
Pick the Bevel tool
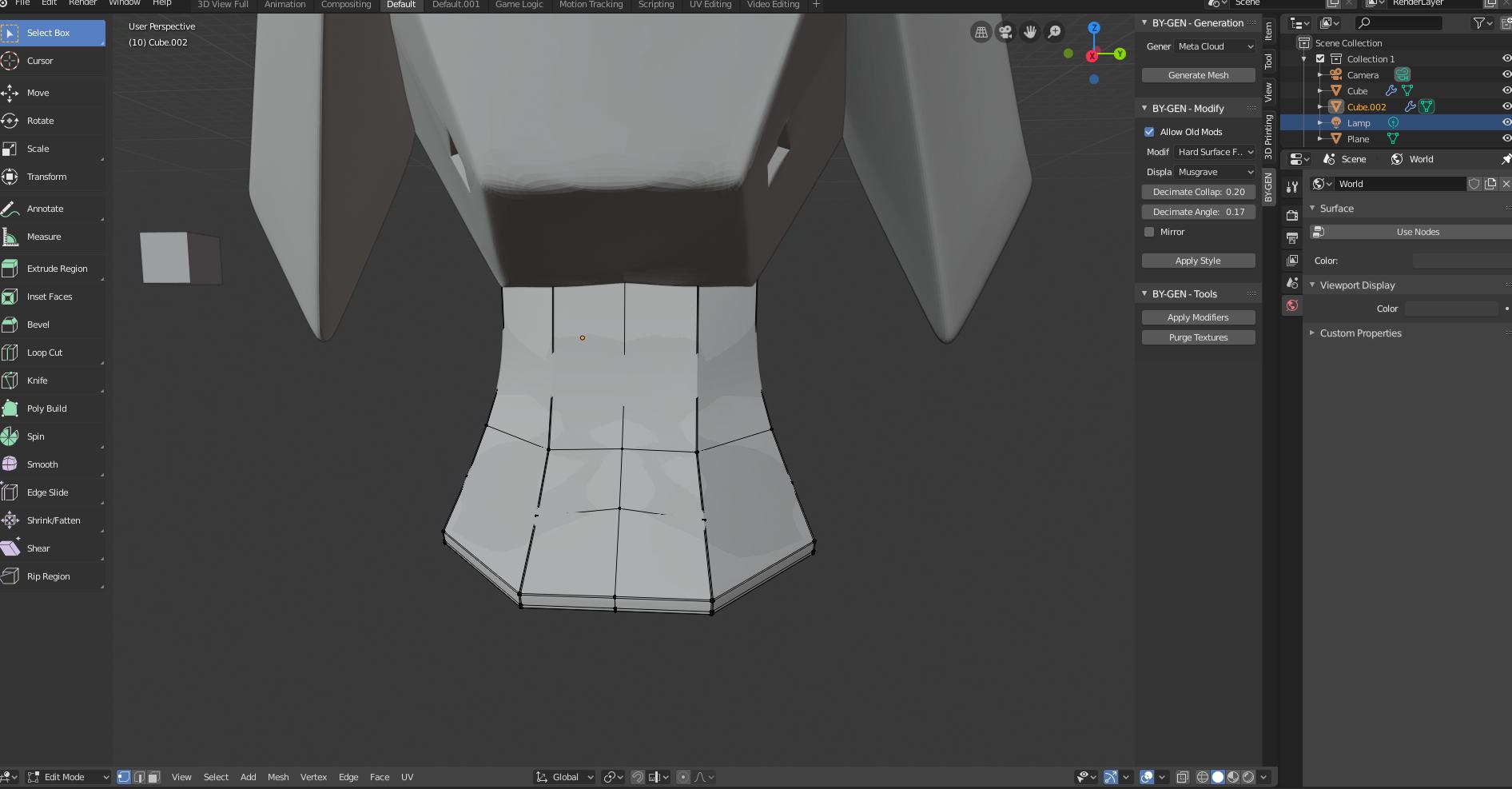click(x=52, y=325)
